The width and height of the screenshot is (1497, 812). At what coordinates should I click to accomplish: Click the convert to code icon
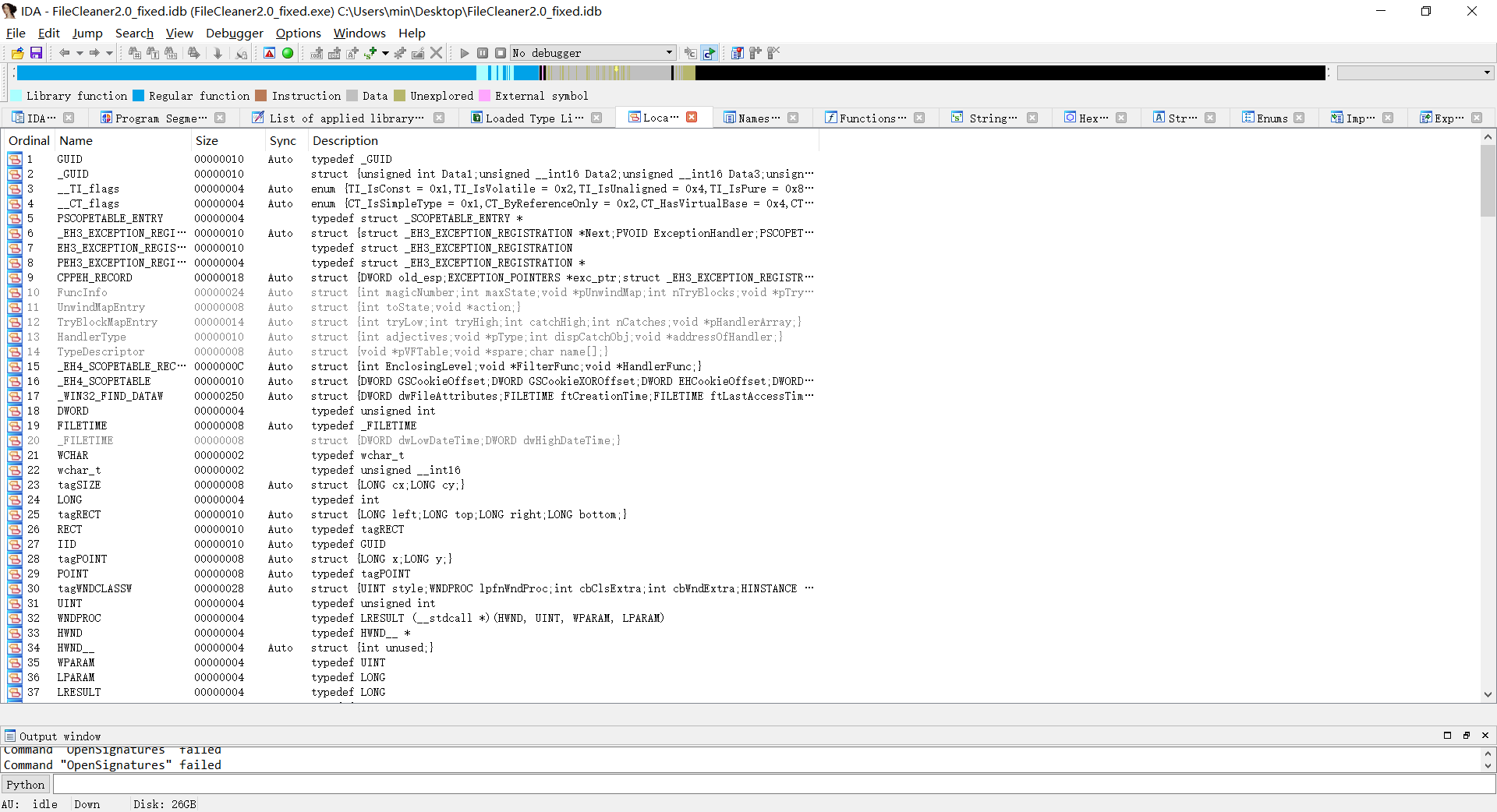point(317,53)
